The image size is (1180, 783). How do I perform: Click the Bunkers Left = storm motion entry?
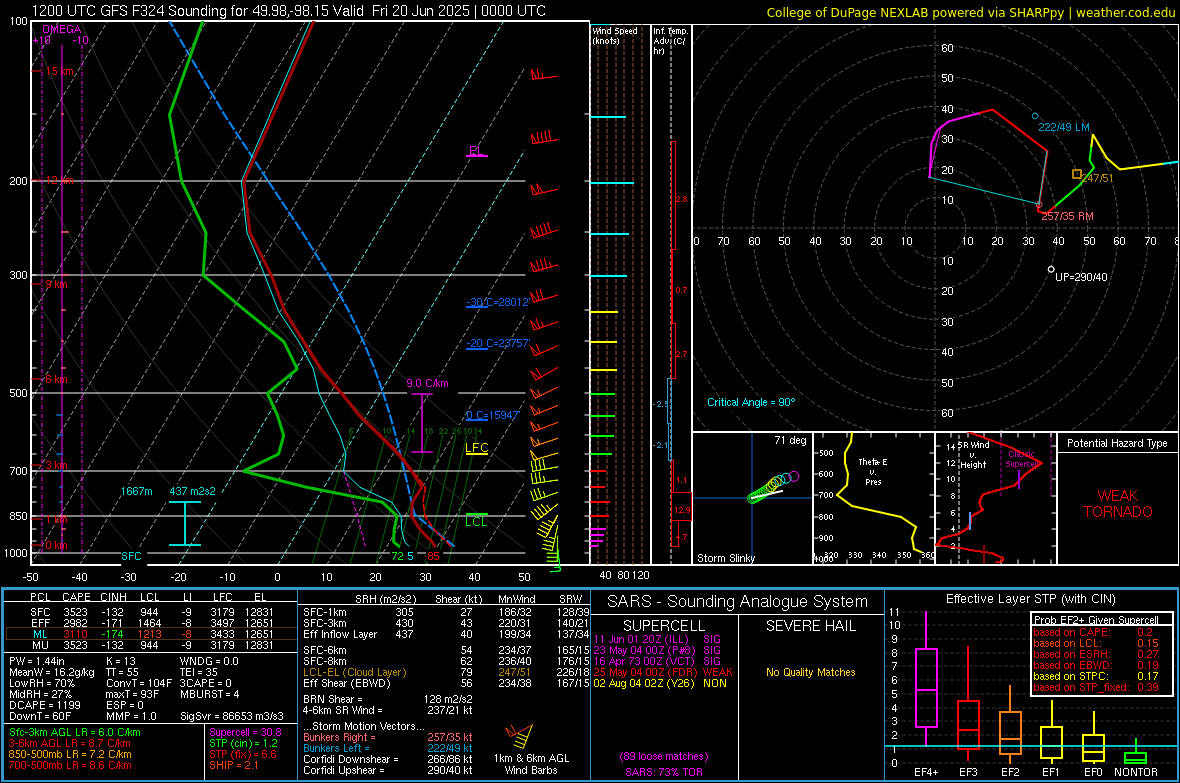pyautogui.click(x=388, y=748)
